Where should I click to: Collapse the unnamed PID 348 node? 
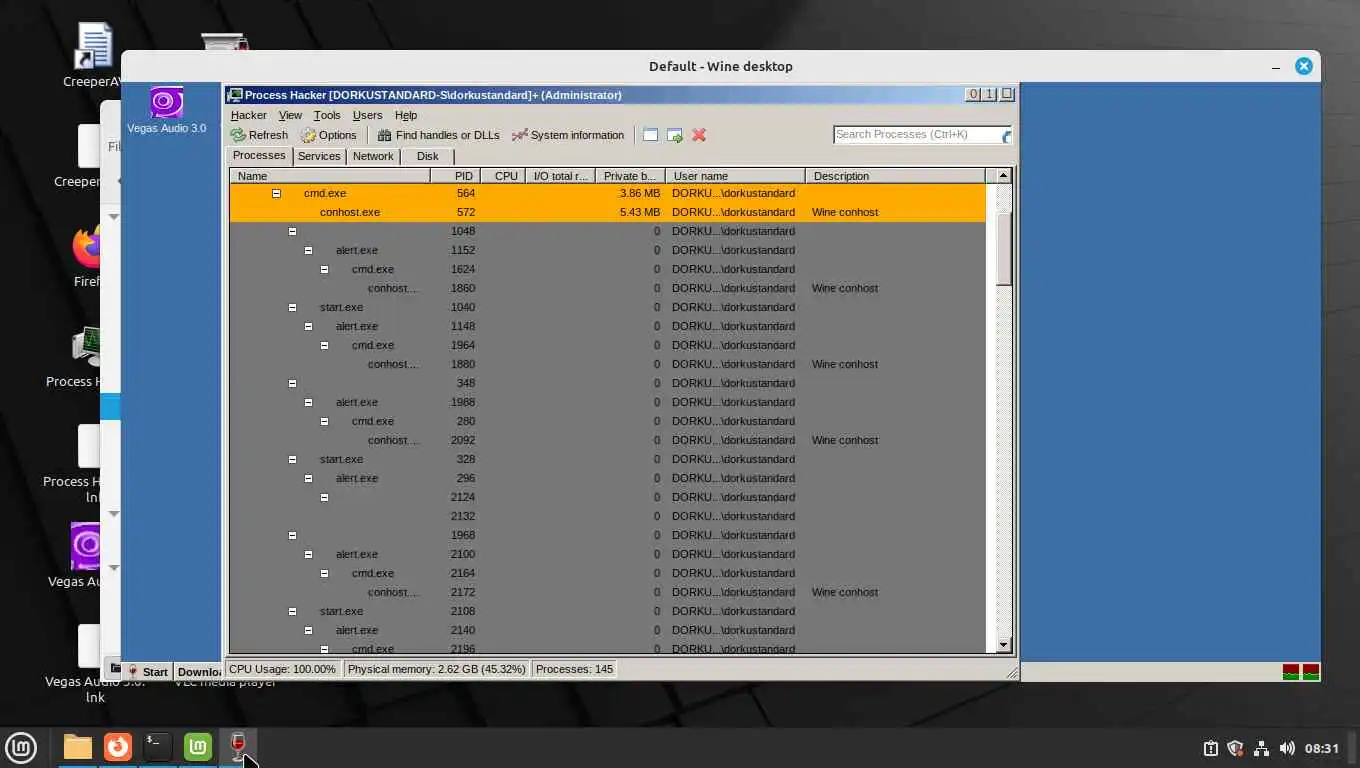pos(292,383)
